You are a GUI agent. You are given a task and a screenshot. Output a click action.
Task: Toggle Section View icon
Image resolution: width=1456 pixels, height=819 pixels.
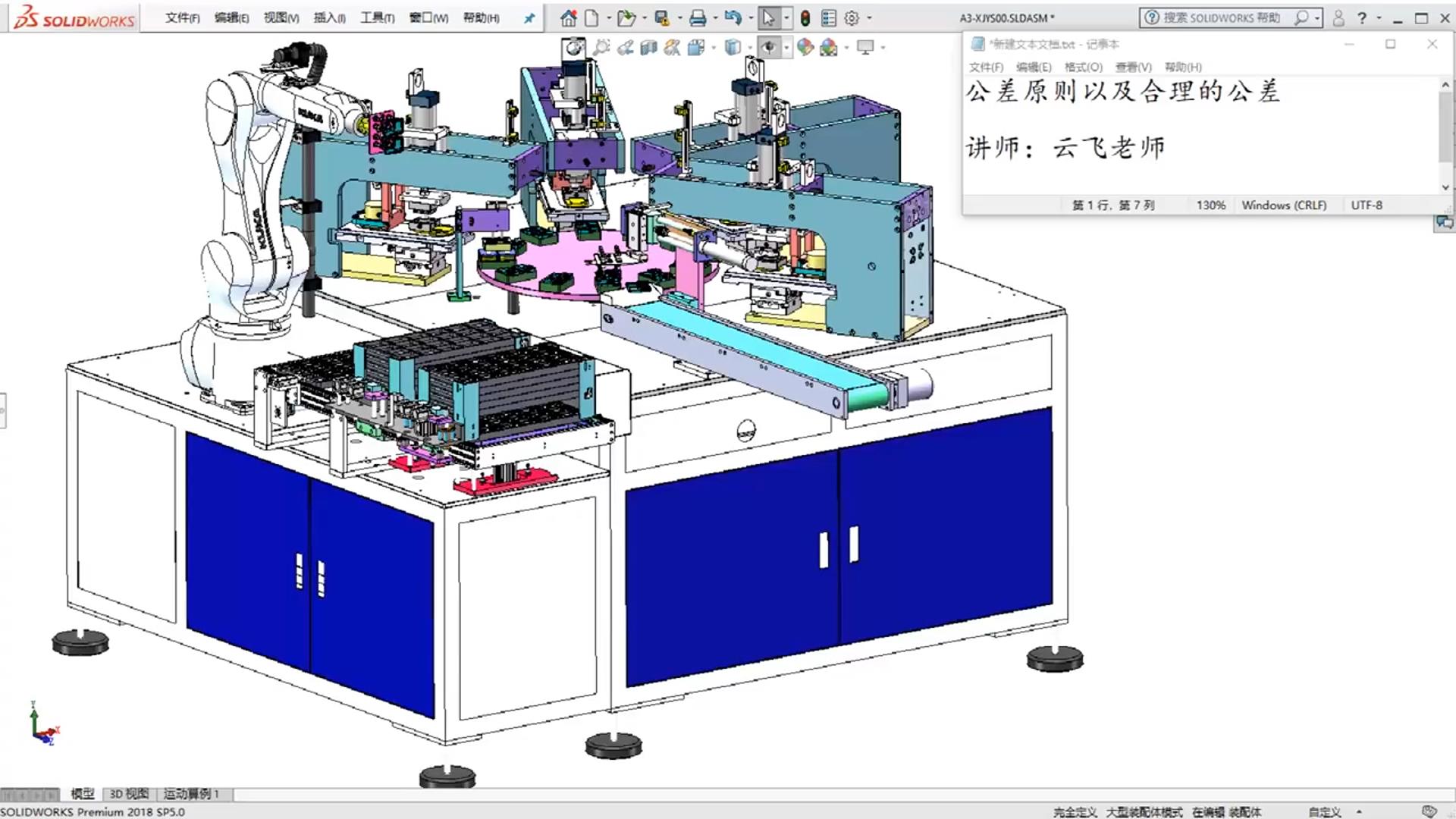pyautogui.click(x=648, y=48)
